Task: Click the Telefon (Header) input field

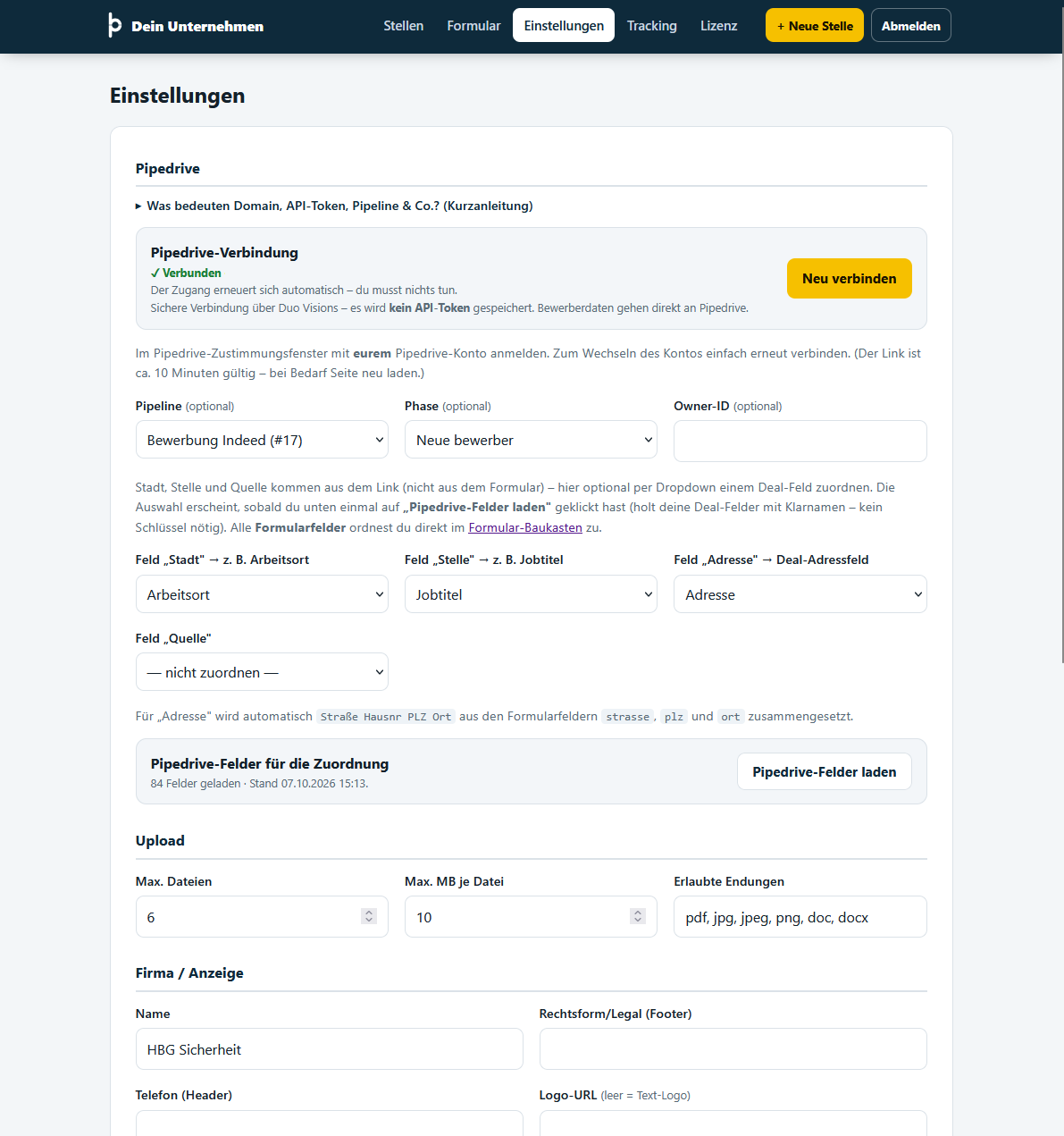Action: (329, 1123)
